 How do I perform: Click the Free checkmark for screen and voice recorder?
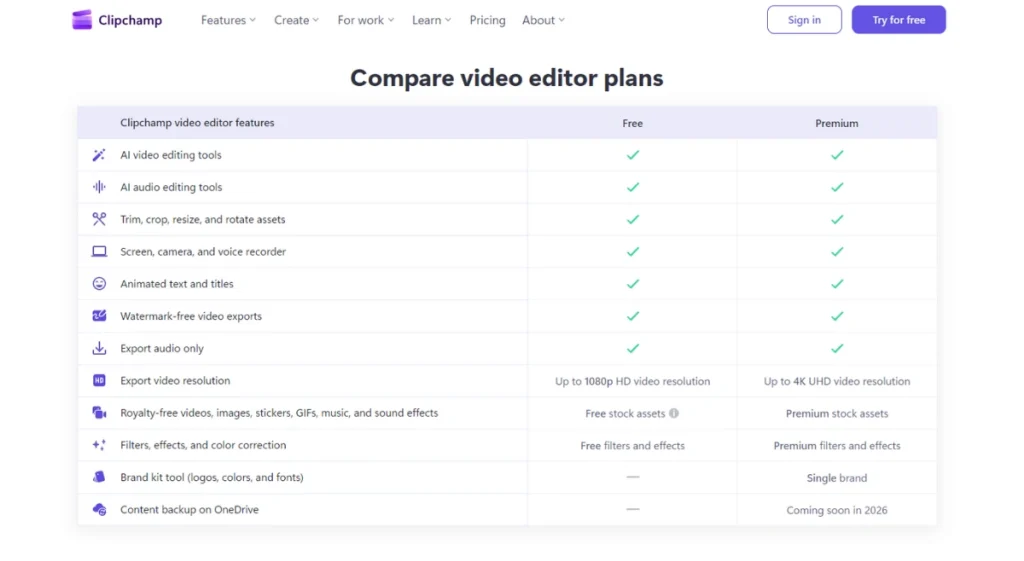click(x=633, y=251)
